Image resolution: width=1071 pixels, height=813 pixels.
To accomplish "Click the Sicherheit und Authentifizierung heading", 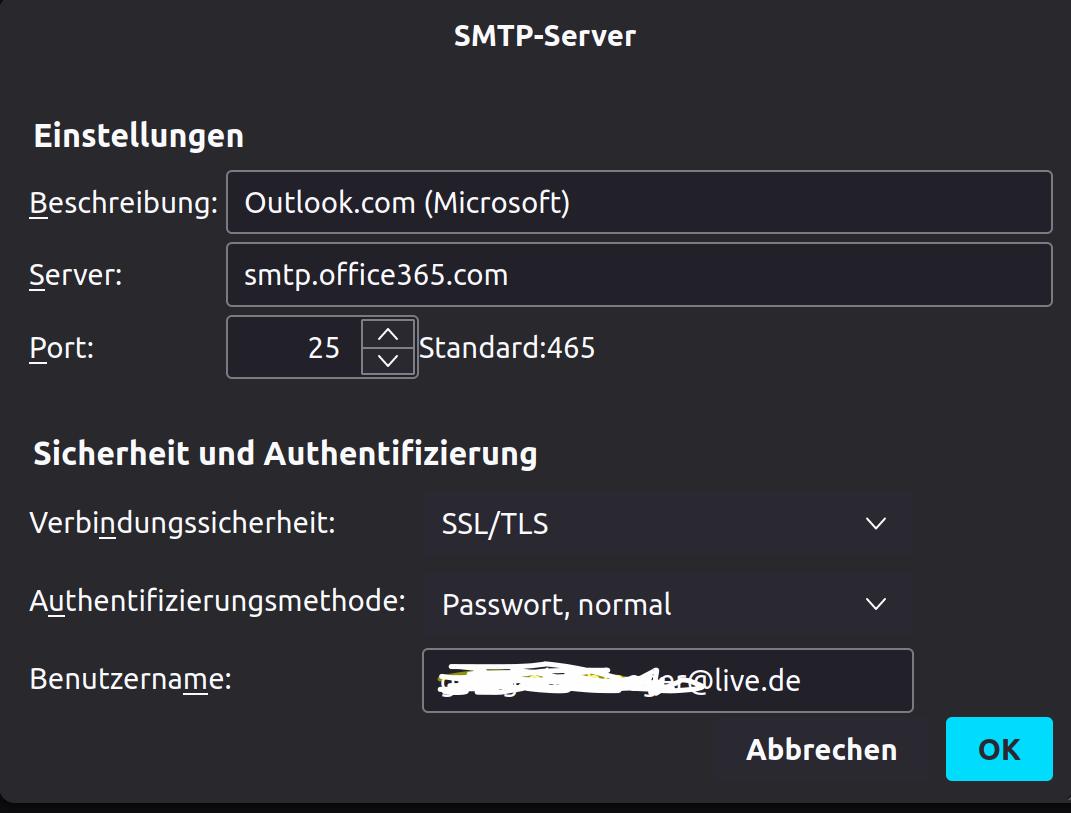I will click(x=285, y=454).
